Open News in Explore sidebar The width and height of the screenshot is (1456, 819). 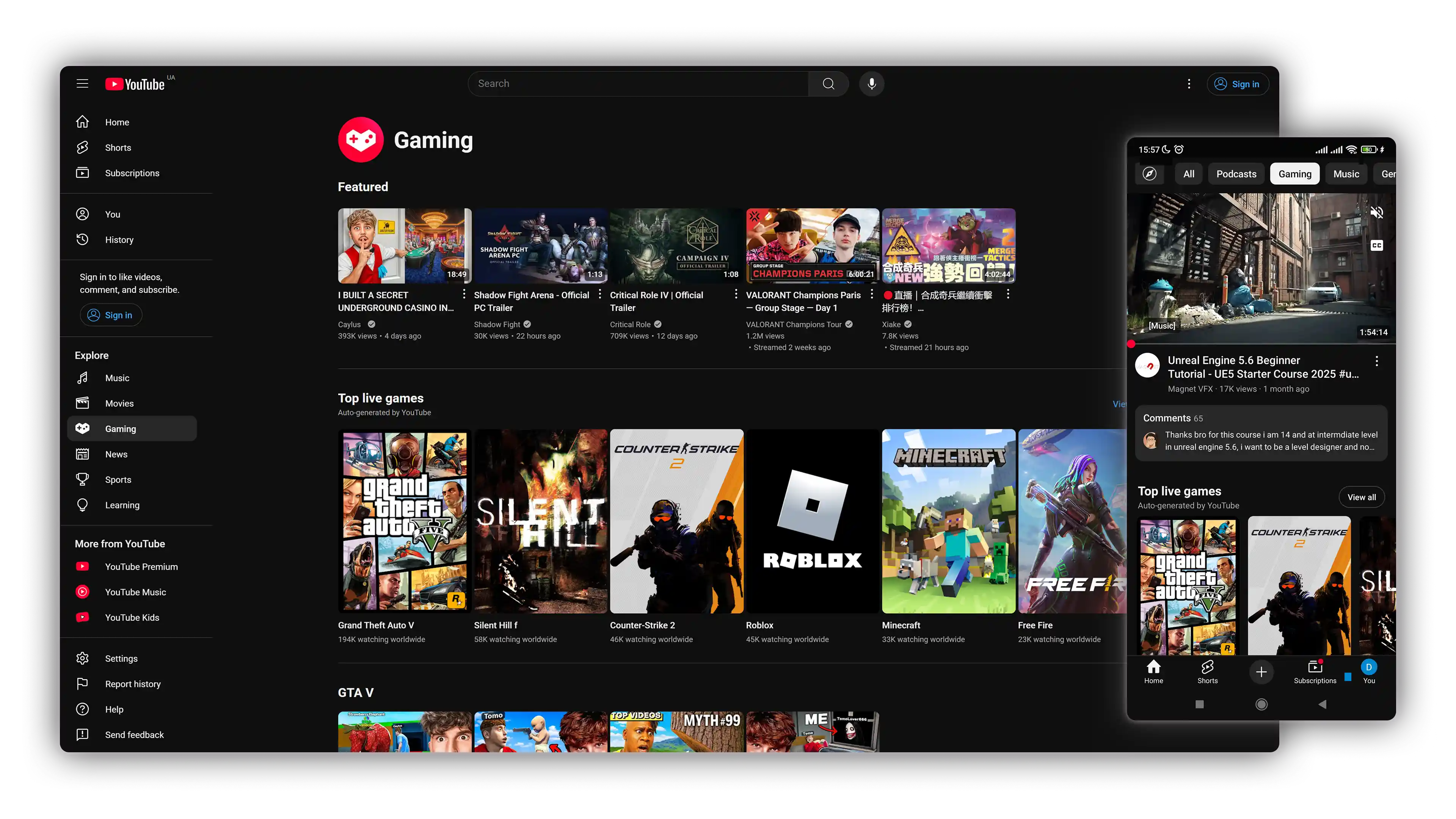116,454
